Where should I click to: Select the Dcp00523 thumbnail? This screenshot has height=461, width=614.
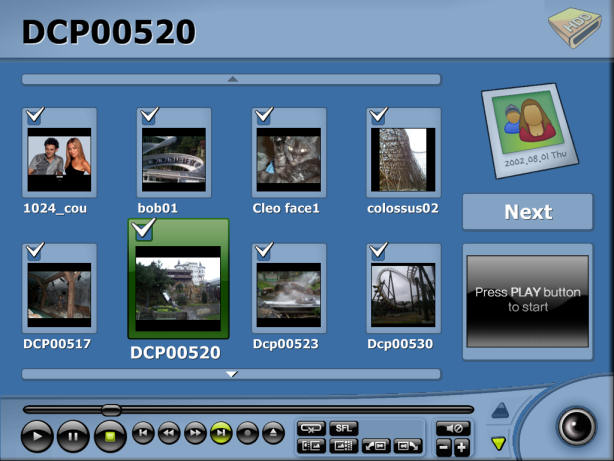pos(289,295)
